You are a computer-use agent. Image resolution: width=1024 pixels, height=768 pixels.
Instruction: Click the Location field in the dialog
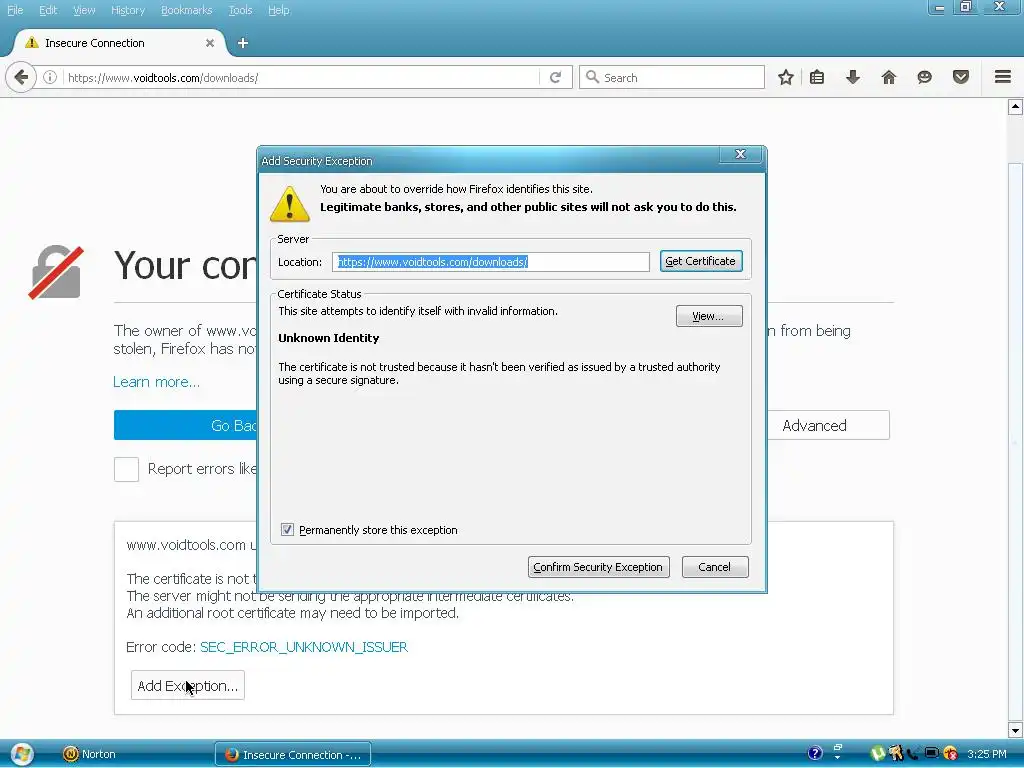[491, 262]
